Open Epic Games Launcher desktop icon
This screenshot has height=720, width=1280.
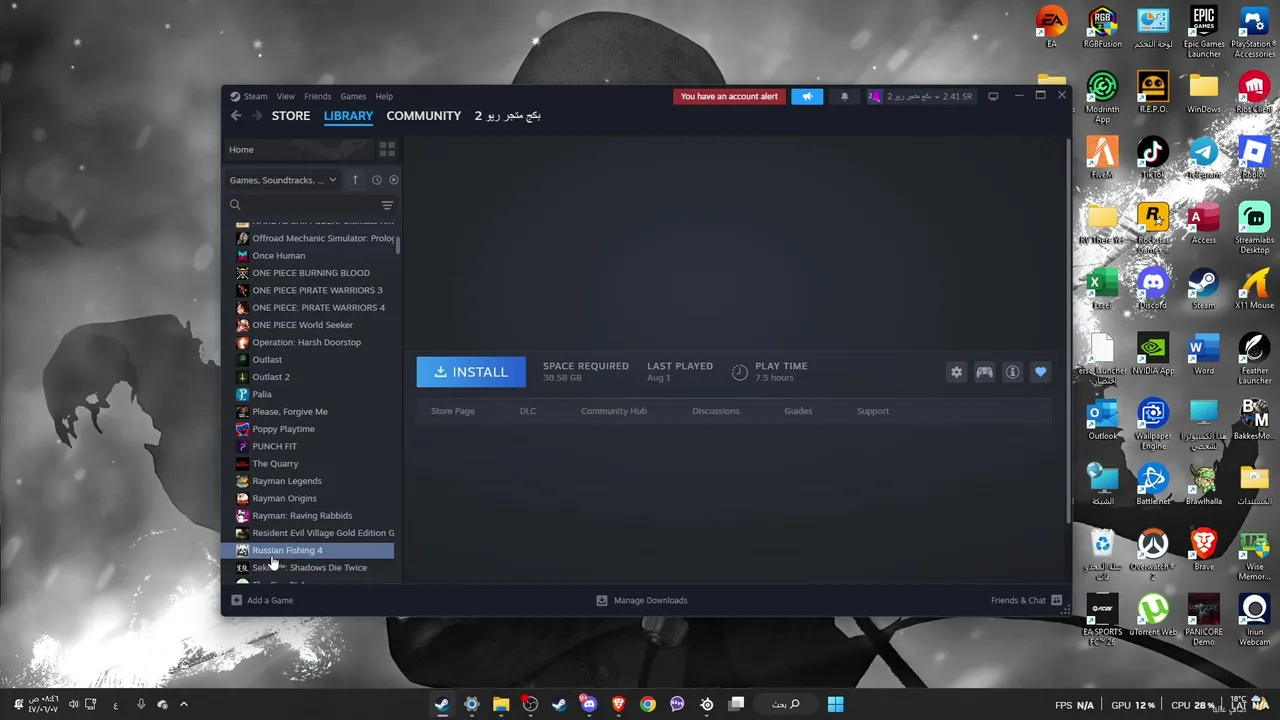pyautogui.click(x=1204, y=31)
